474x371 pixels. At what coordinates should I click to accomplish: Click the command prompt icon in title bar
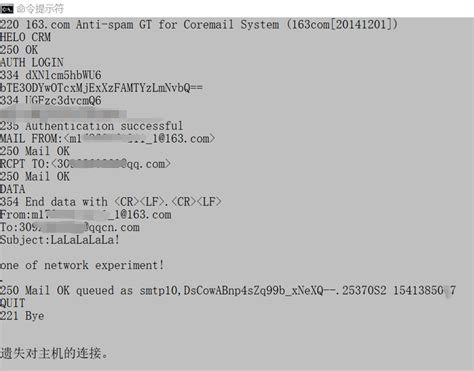pos(7,9)
